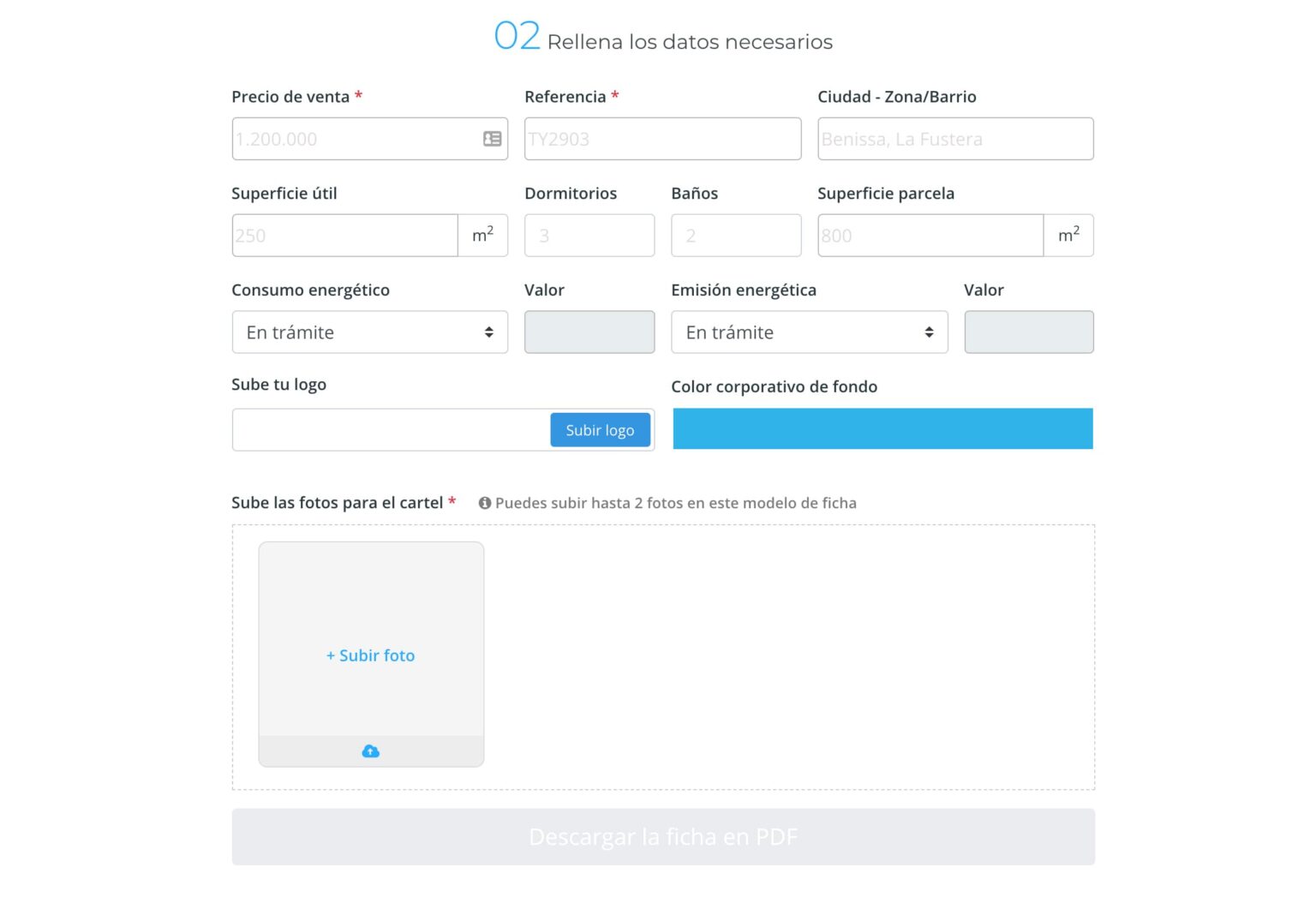
Task: Click the logo filename field next to Subir logo
Action: pos(386,429)
